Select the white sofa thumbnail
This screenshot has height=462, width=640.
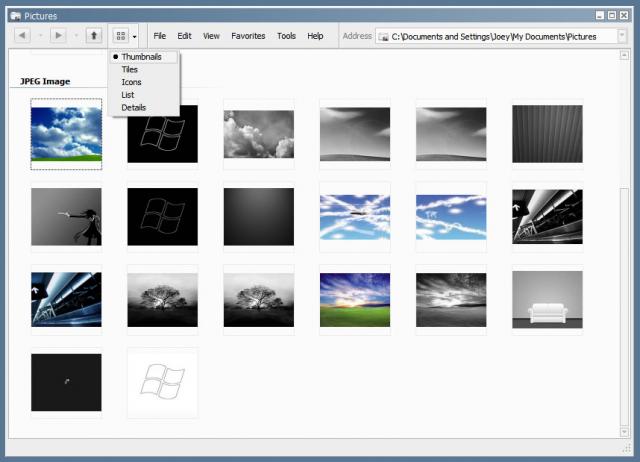click(x=547, y=300)
